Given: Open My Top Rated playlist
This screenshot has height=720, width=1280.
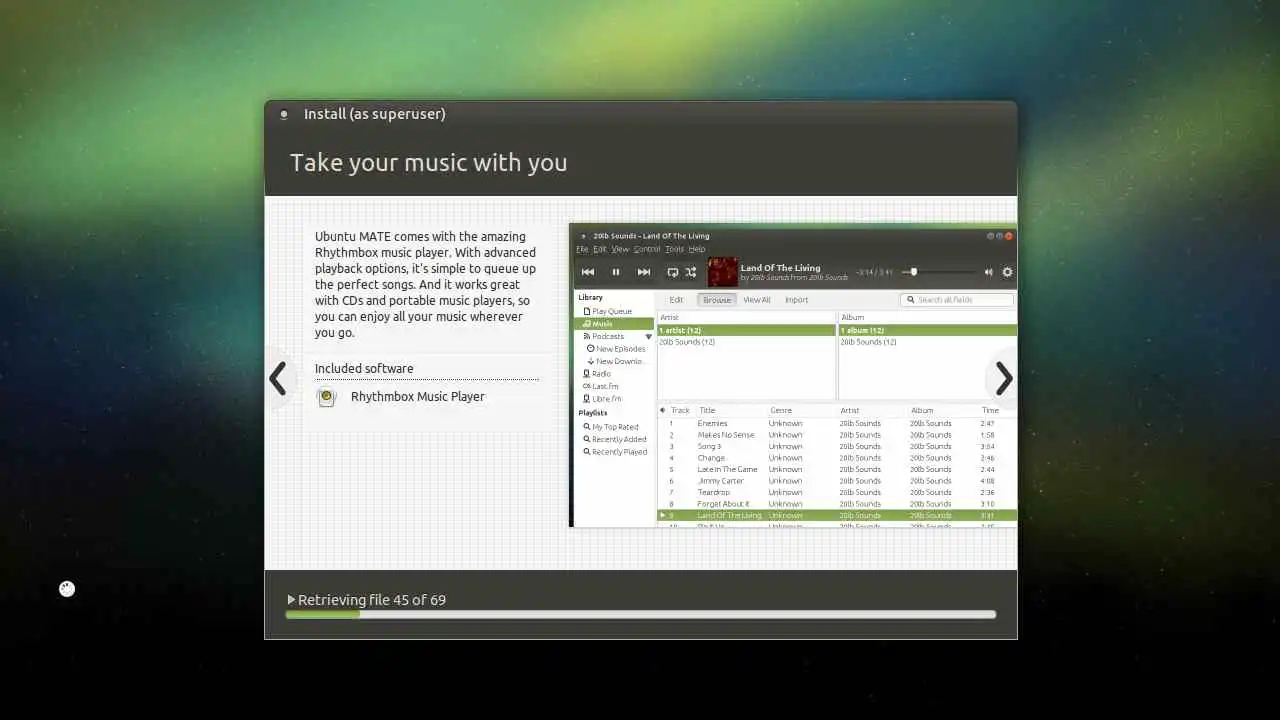Looking at the screenshot, I should point(614,427).
